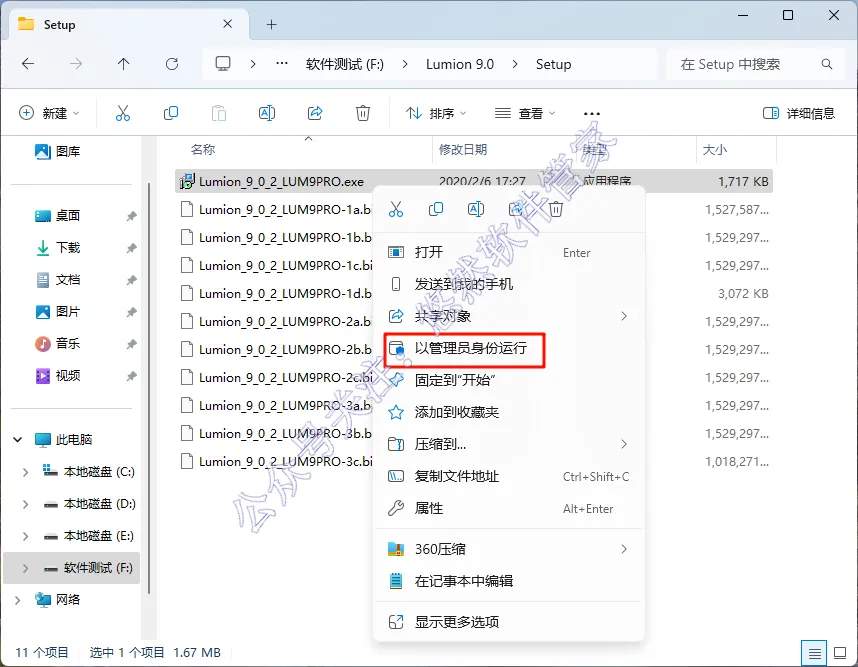Sort by 大小 column header
Image resolution: width=858 pixels, height=667 pixels.
click(x=714, y=149)
